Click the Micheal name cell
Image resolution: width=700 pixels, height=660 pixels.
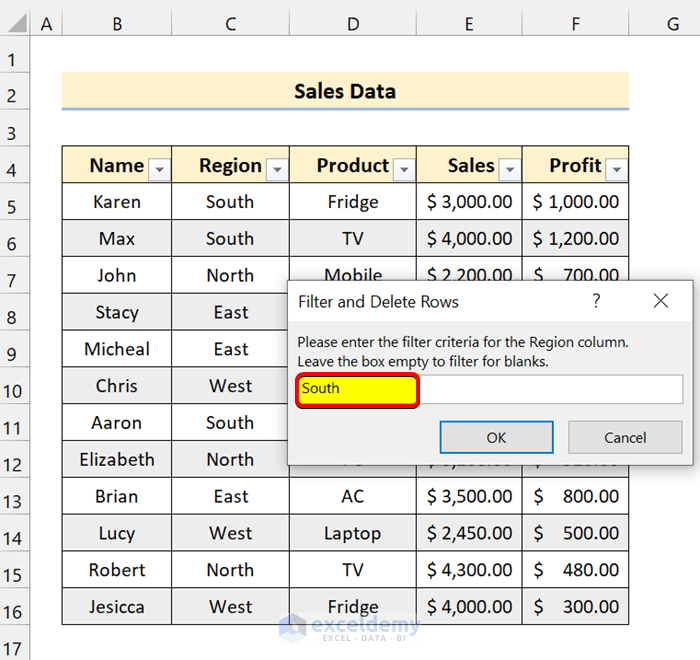click(x=117, y=349)
